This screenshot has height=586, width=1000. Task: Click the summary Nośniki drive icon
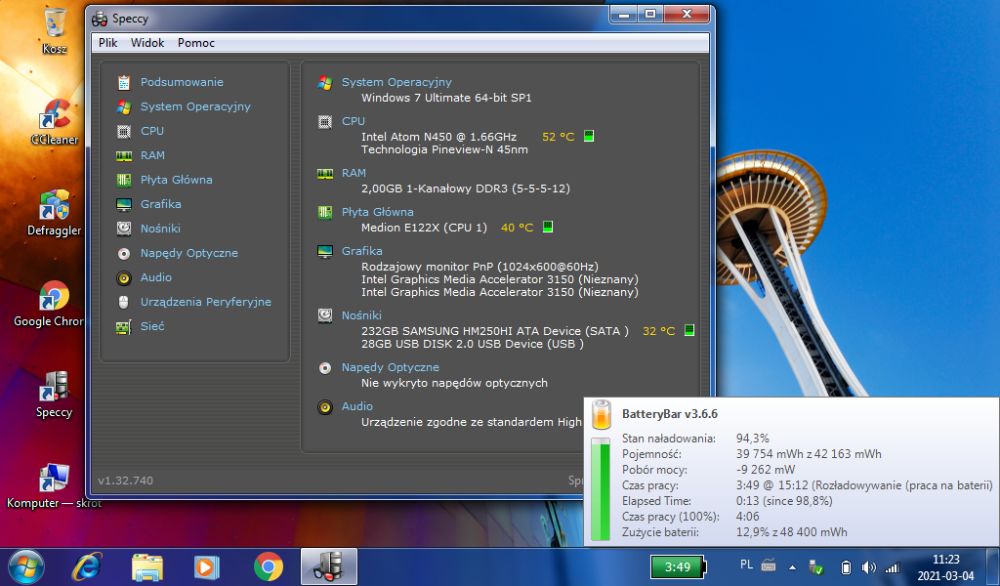pos(325,316)
